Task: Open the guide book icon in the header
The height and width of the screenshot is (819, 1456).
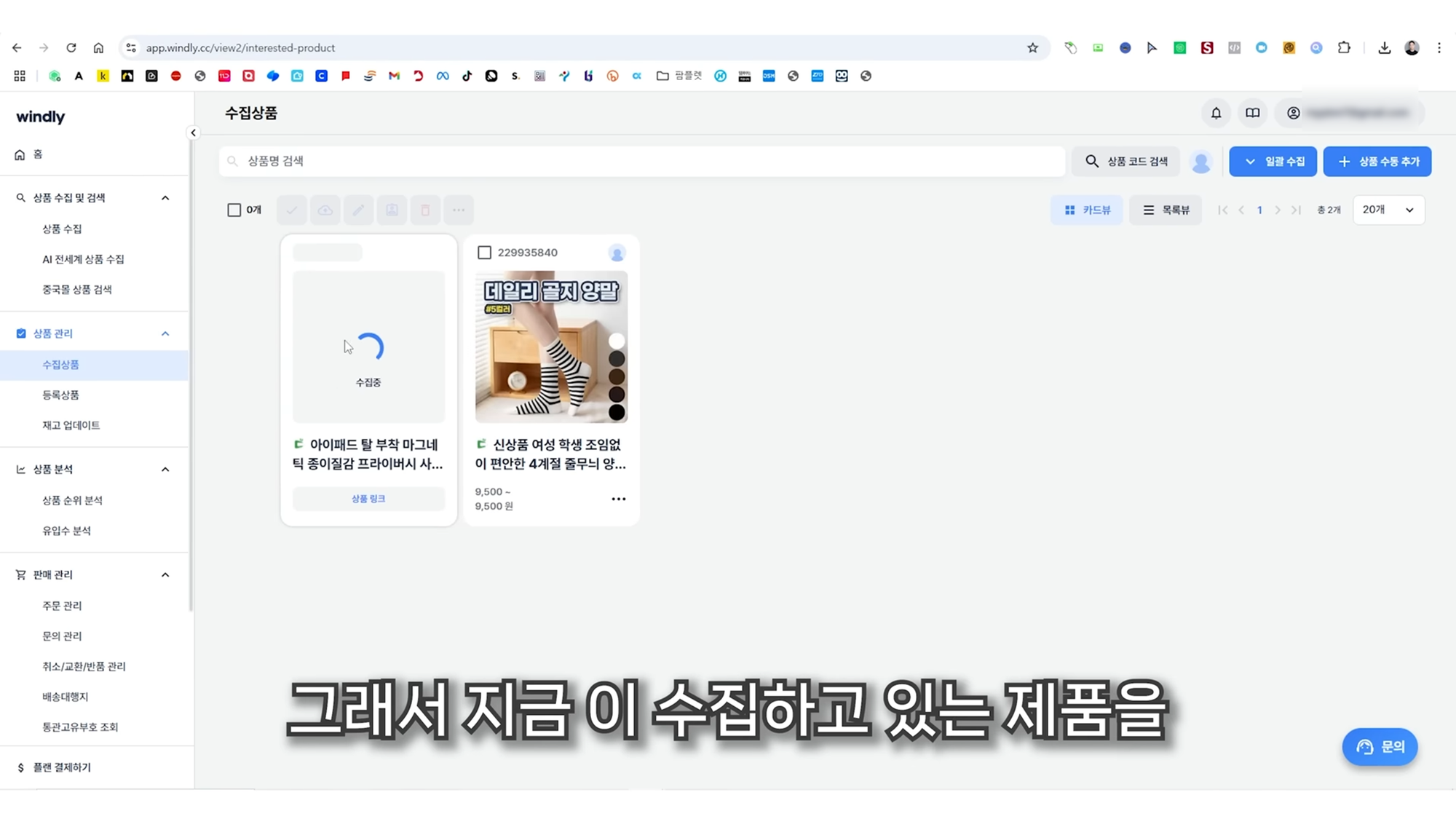Action: (1252, 113)
